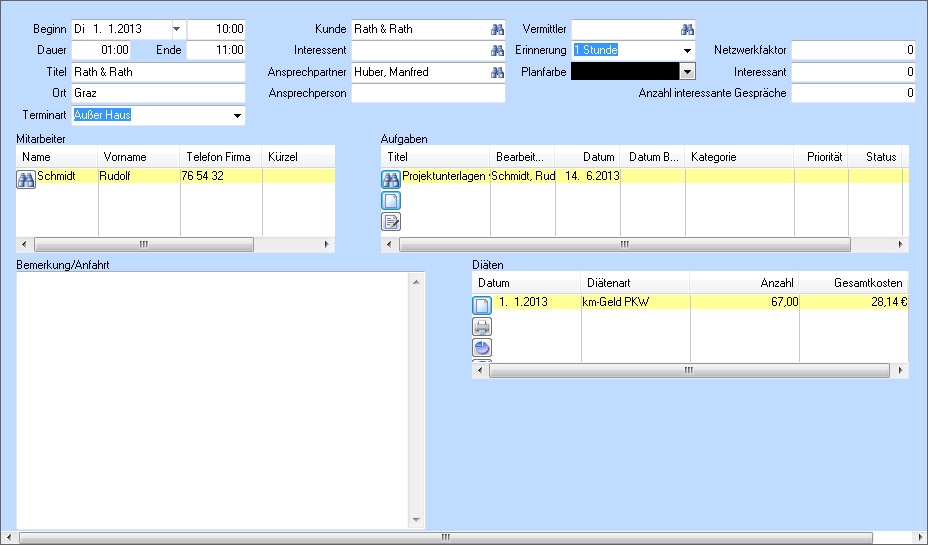The width and height of the screenshot is (928, 545).
Task: Click into the Bemerkung/Anfahrt text area
Action: pyautogui.click(x=215, y=400)
